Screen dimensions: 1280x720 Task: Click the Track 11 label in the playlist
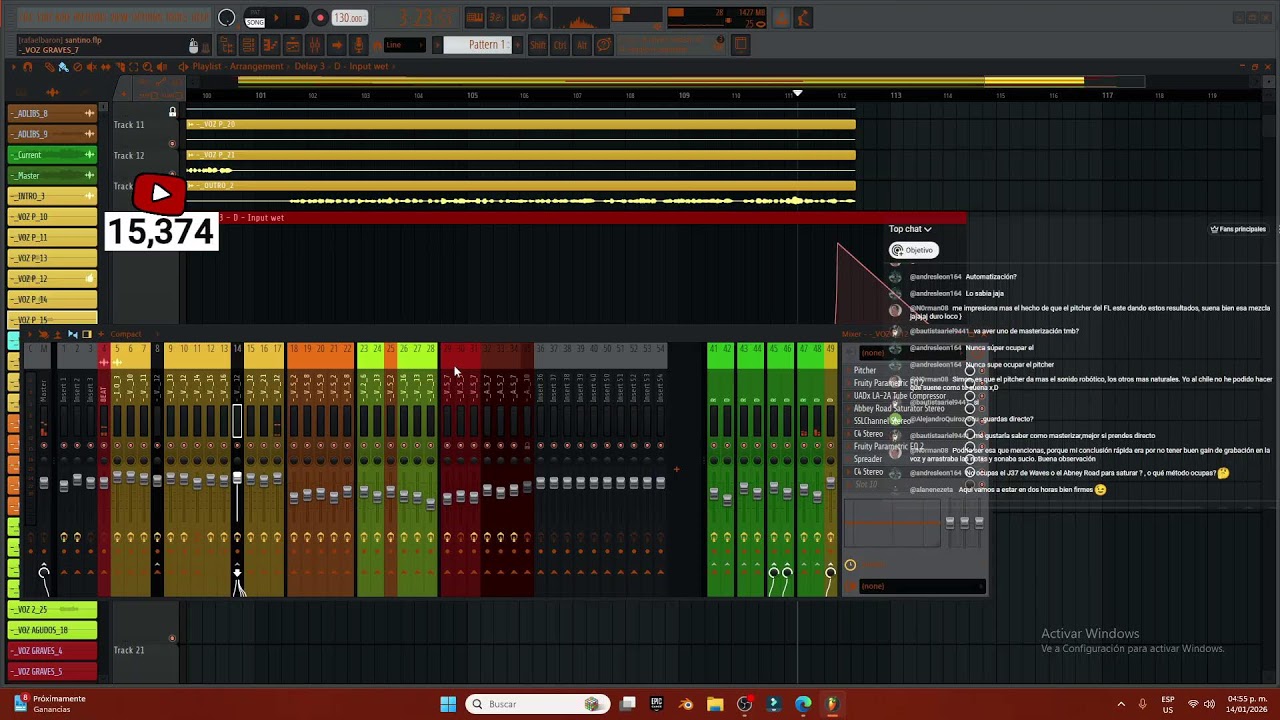tap(129, 125)
